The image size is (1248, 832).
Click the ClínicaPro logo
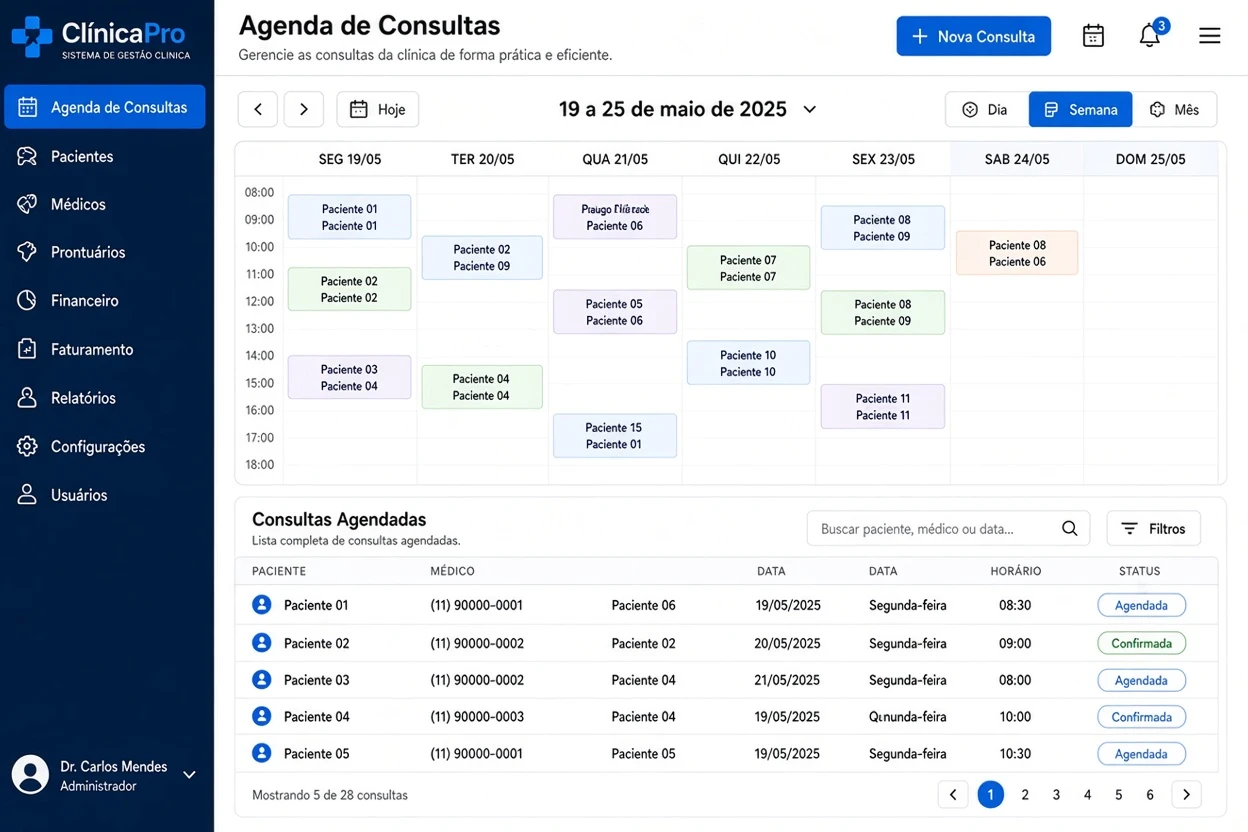(x=100, y=38)
